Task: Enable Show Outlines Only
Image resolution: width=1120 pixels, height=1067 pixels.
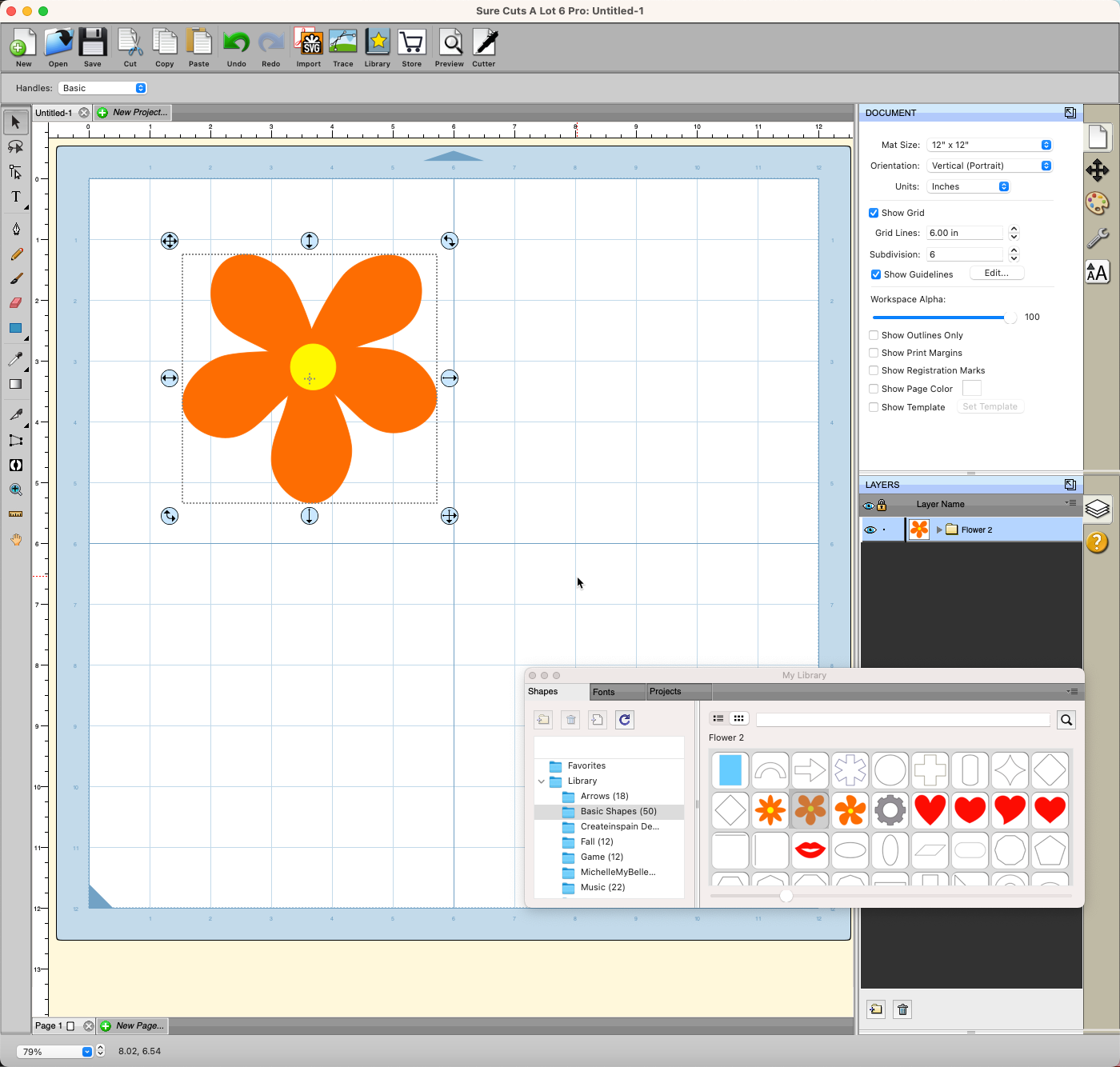Action: 874,335
